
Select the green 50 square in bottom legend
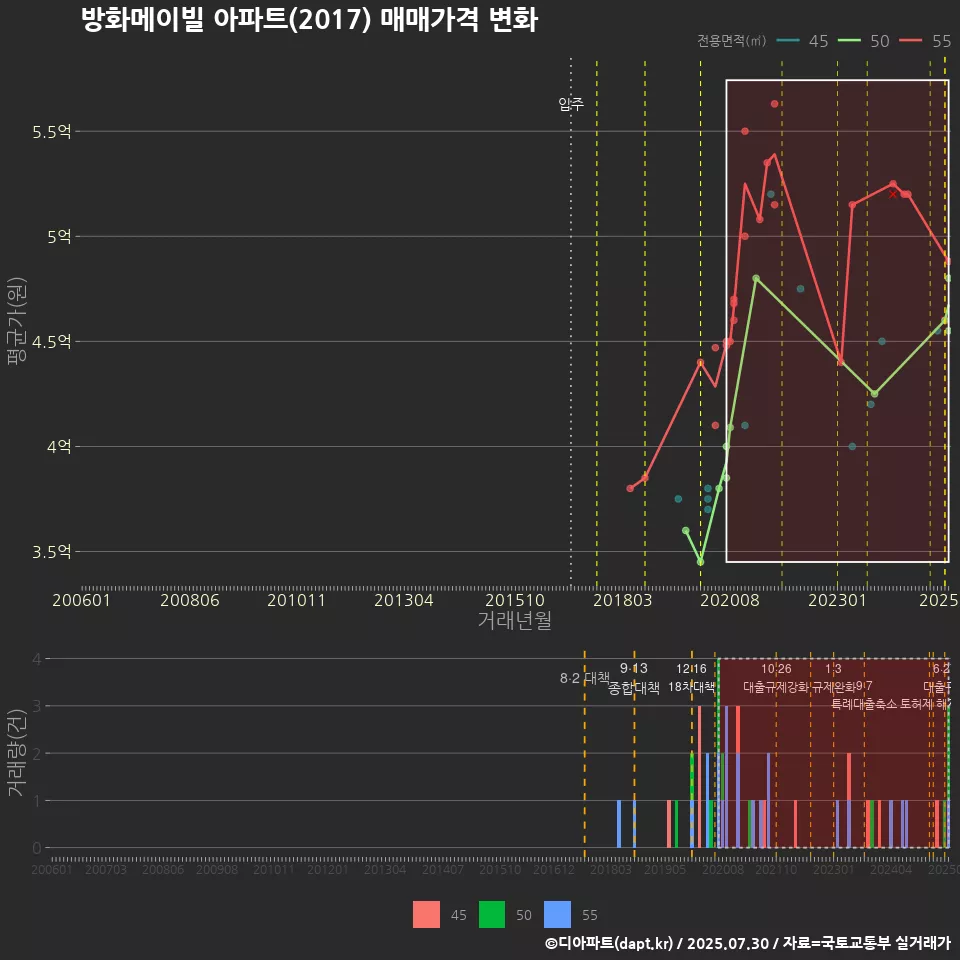tap(492, 915)
